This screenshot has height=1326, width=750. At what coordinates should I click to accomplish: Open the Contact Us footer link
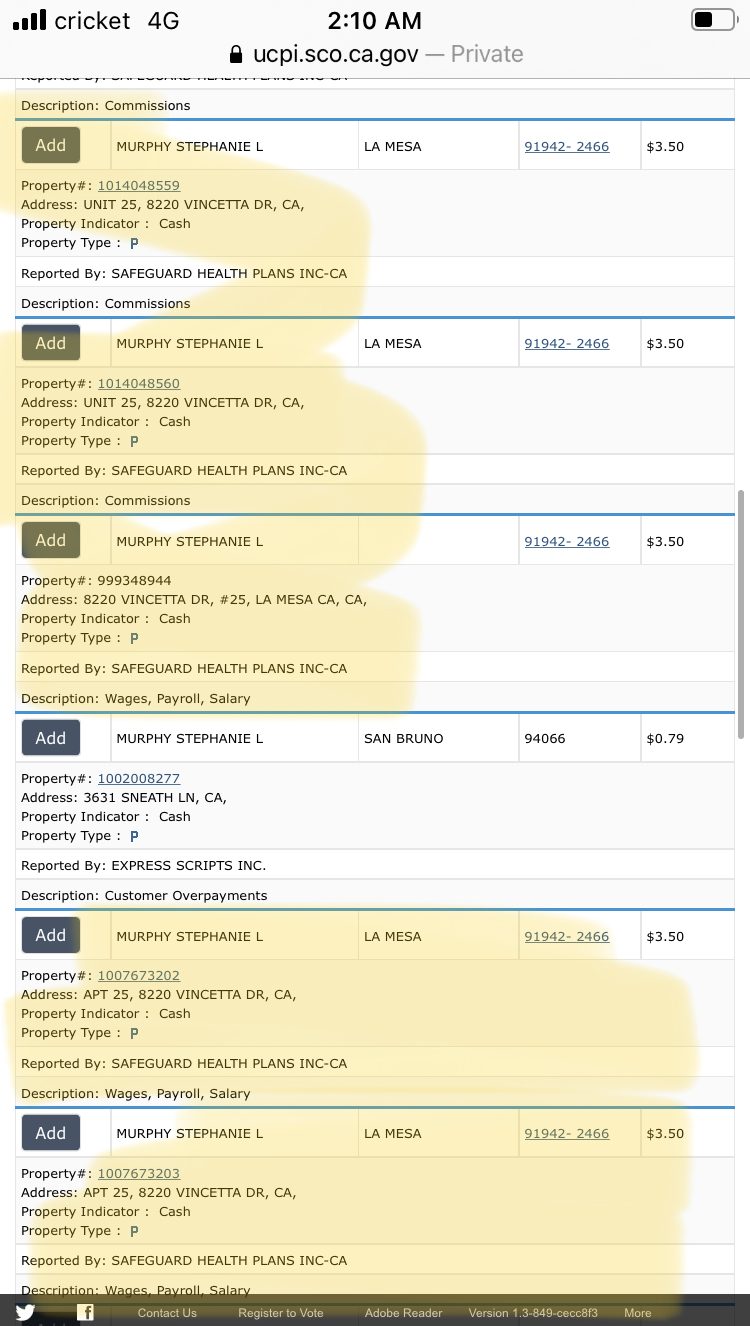click(x=167, y=1313)
